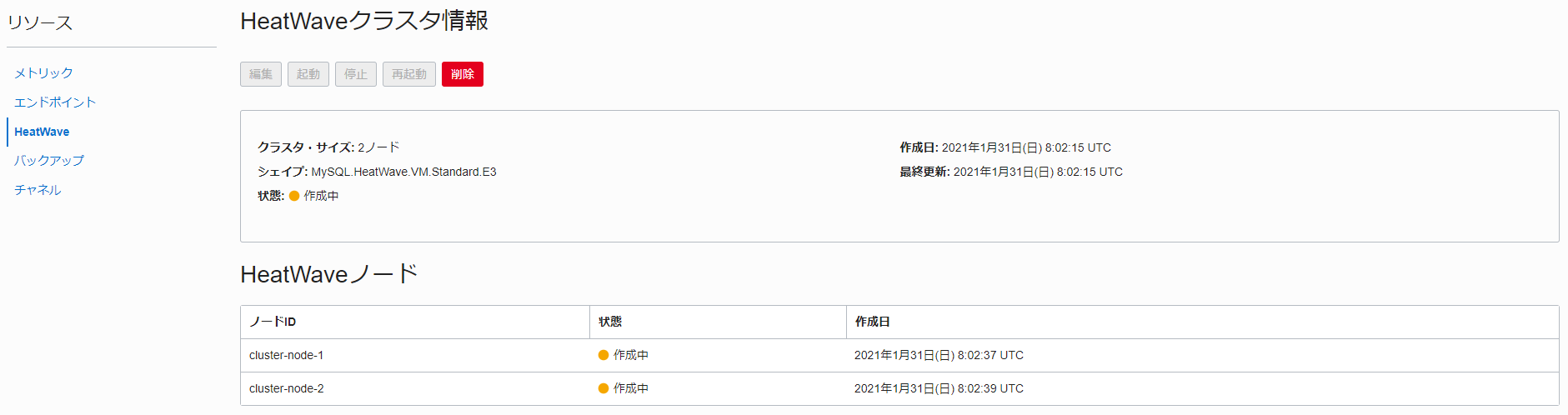Click the shape value MySQL.HeatWave.VM.Standard.E3
This screenshot has width=1568, height=415.
(x=403, y=172)
